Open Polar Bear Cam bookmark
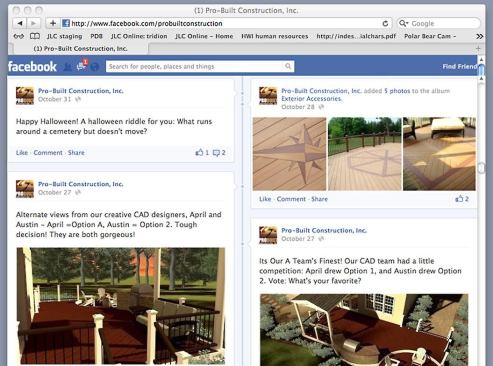The width and height of the screenshot is (493, 366). tap(430, 36)
